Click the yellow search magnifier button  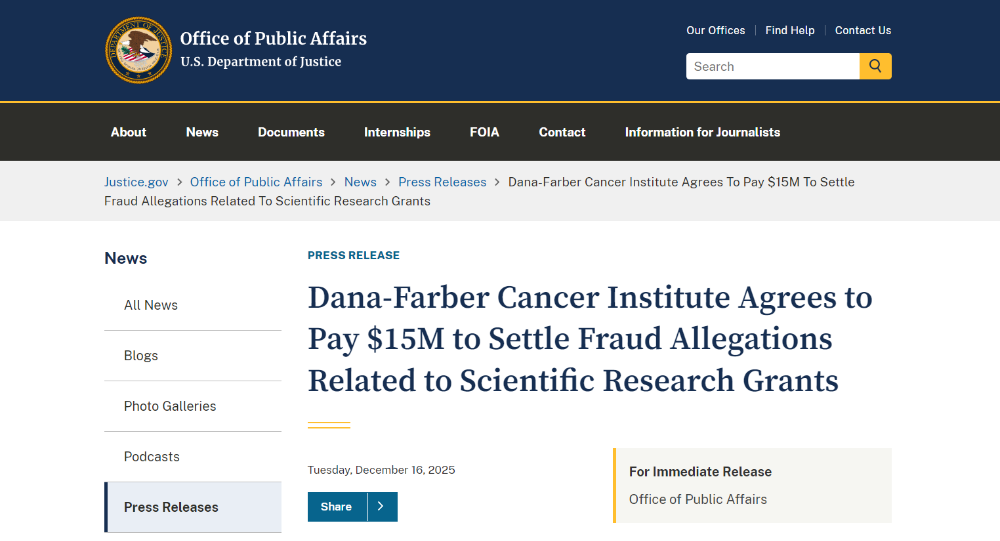pyautogui.click(x=875, y=66)
